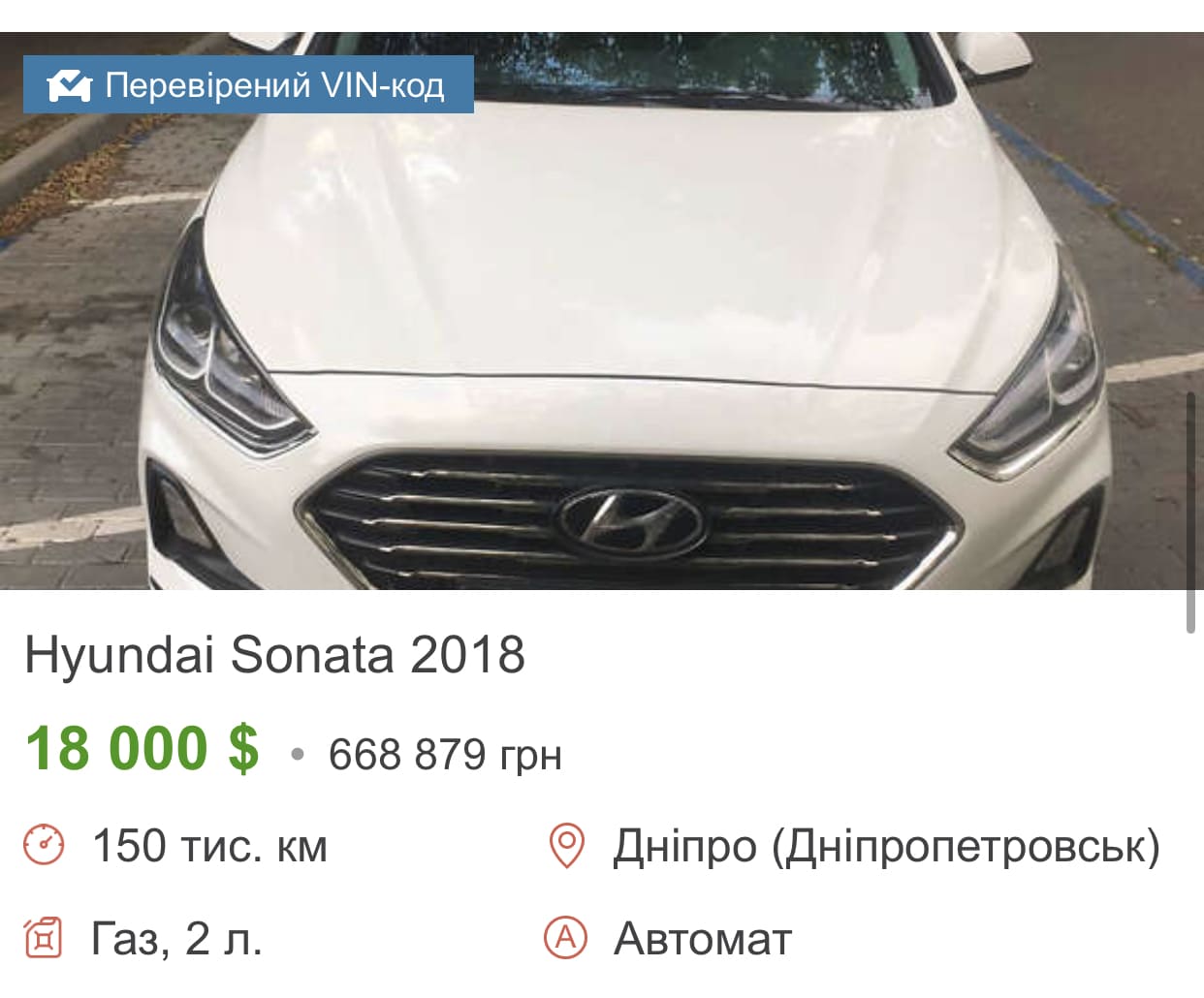Click the Газ, 2 л. fuel text
1204x998 pixels.
point(176,939)
